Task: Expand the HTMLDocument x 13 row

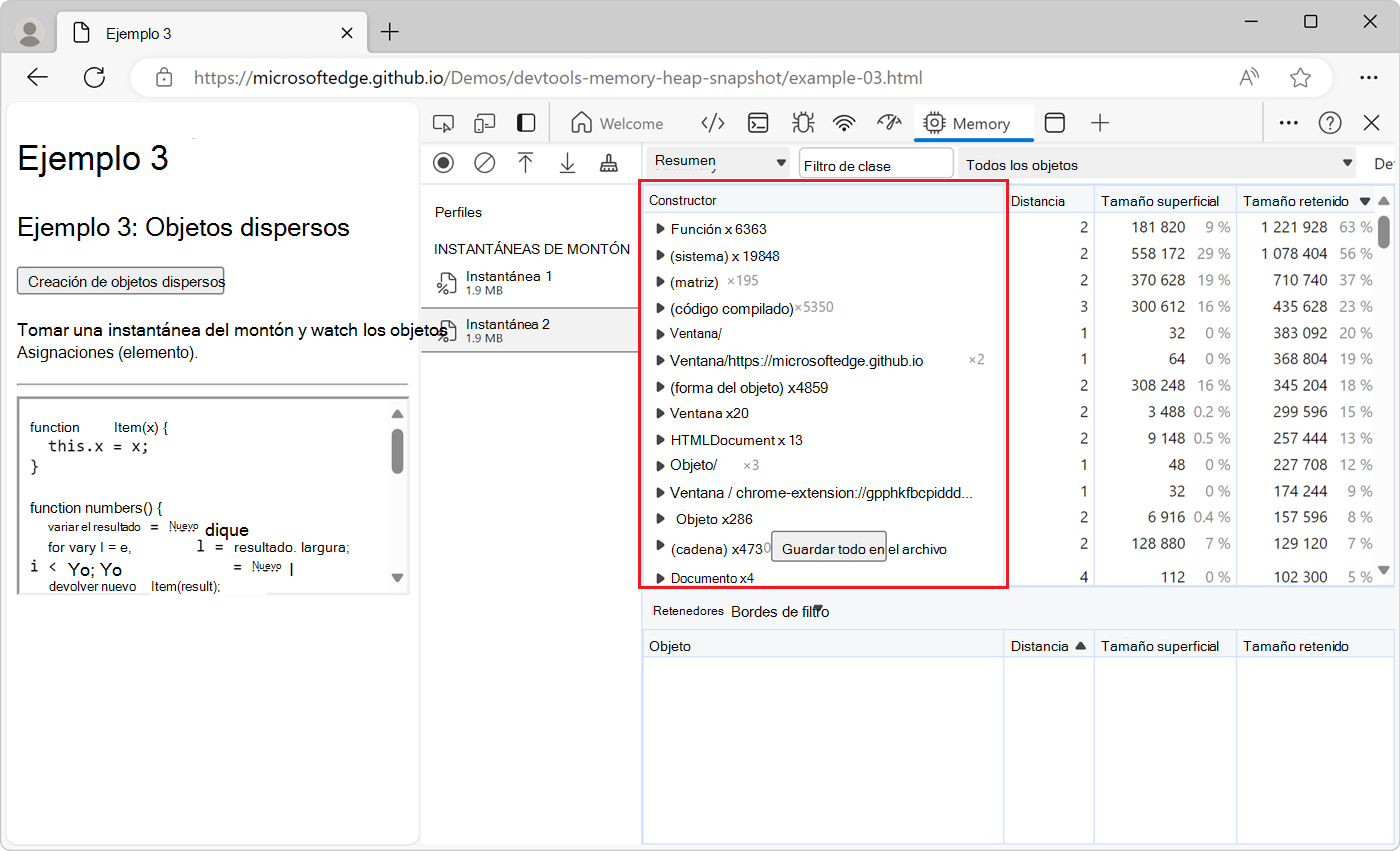Action: click(660, 439)
